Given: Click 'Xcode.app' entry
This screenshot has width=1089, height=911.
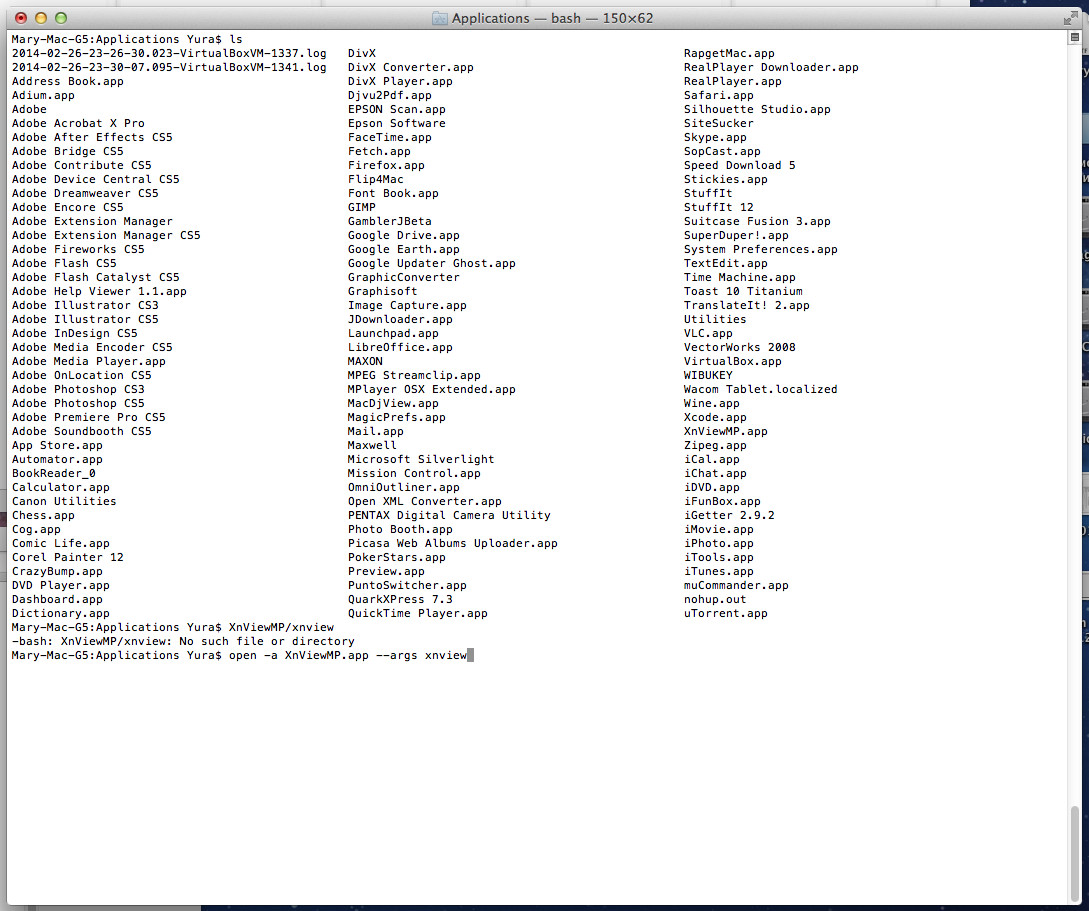Looking at the screenshot, I should coord(715,417).
